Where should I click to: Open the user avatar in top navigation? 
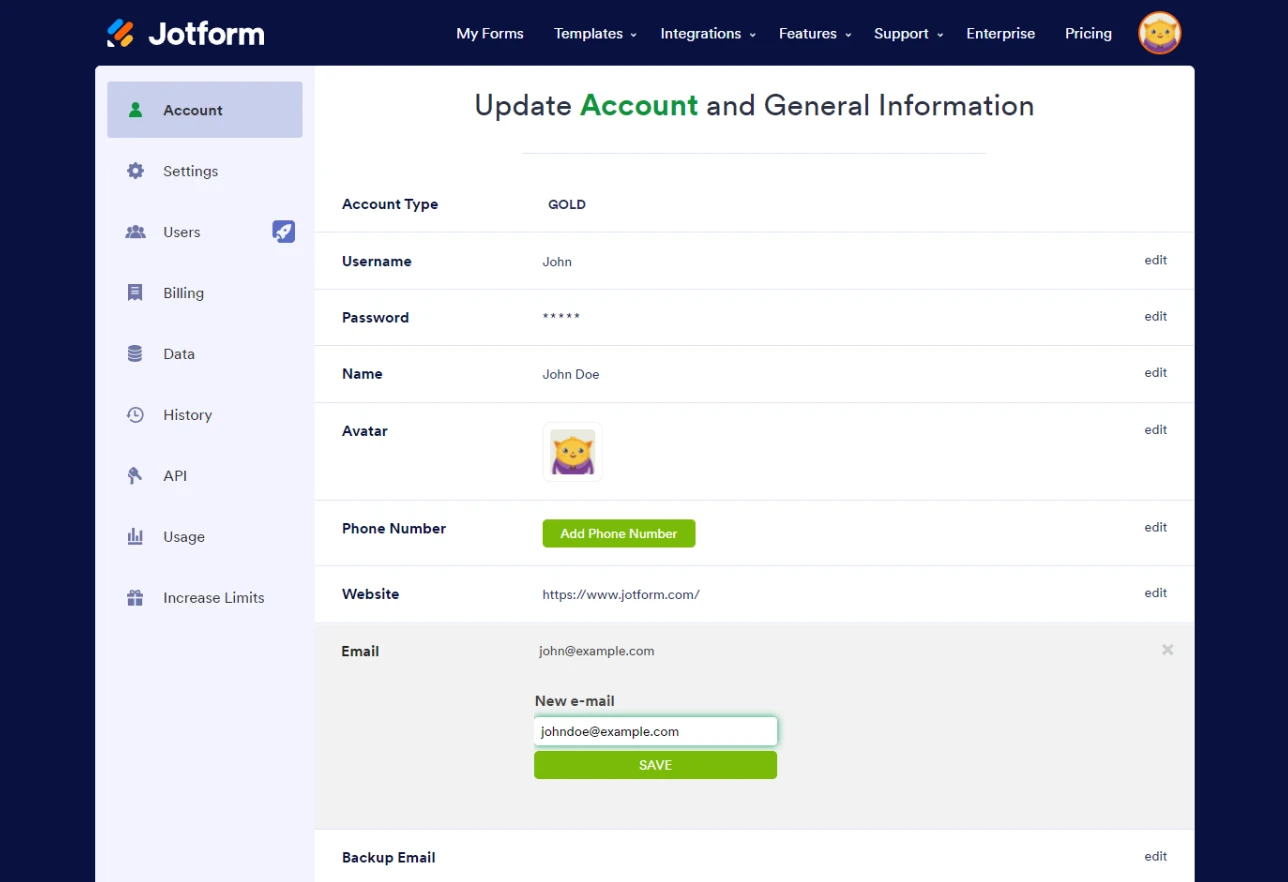coord(1159,33)
